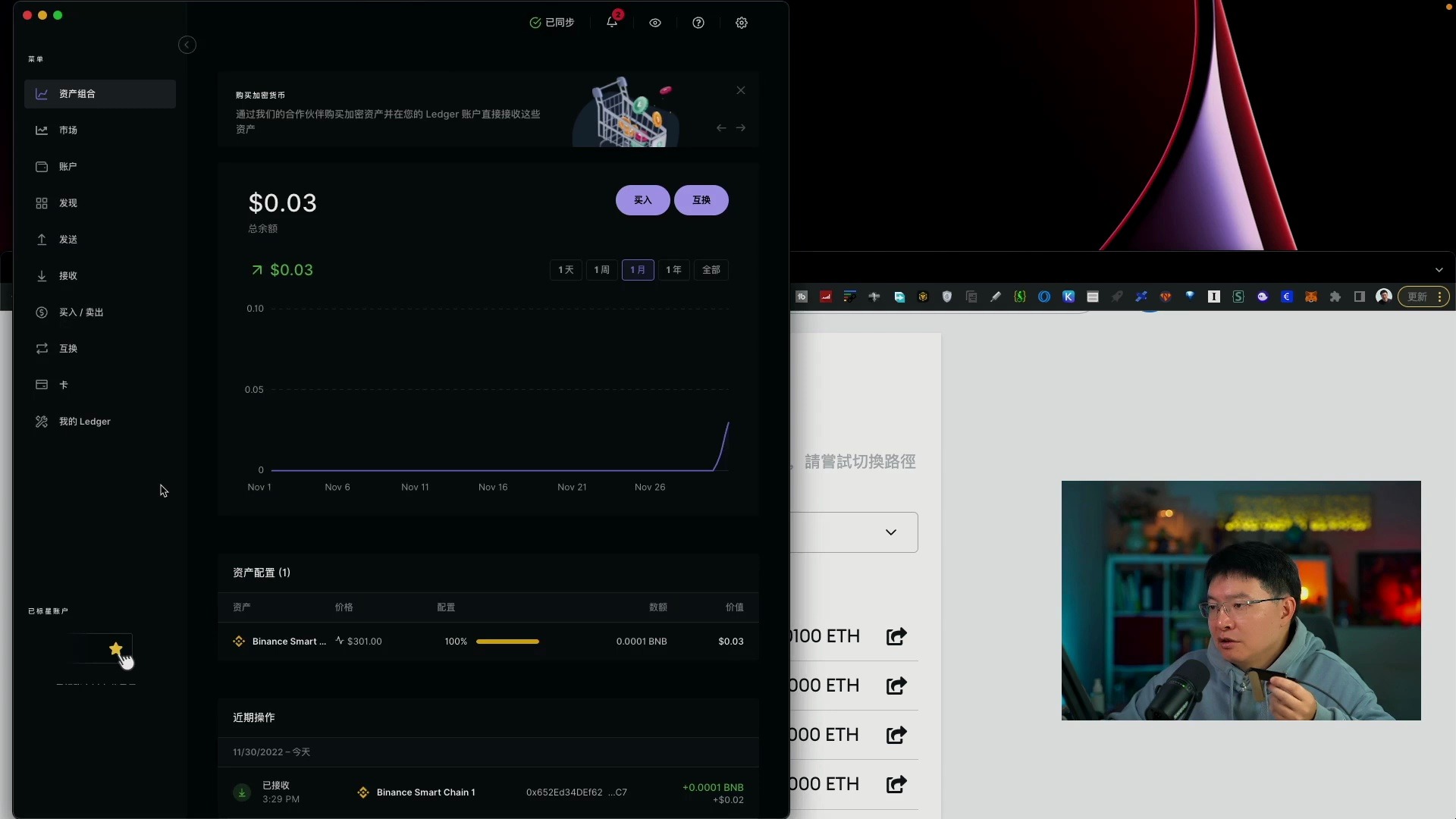Open browser three-dot menu
Screen dimensions: 1456x819
(x=1440, y=297)
